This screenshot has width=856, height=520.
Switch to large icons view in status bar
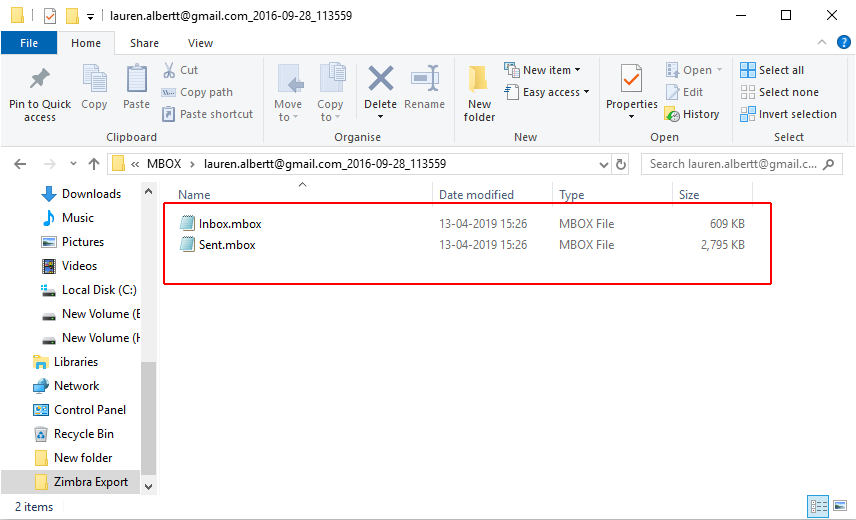click(838, 506)
